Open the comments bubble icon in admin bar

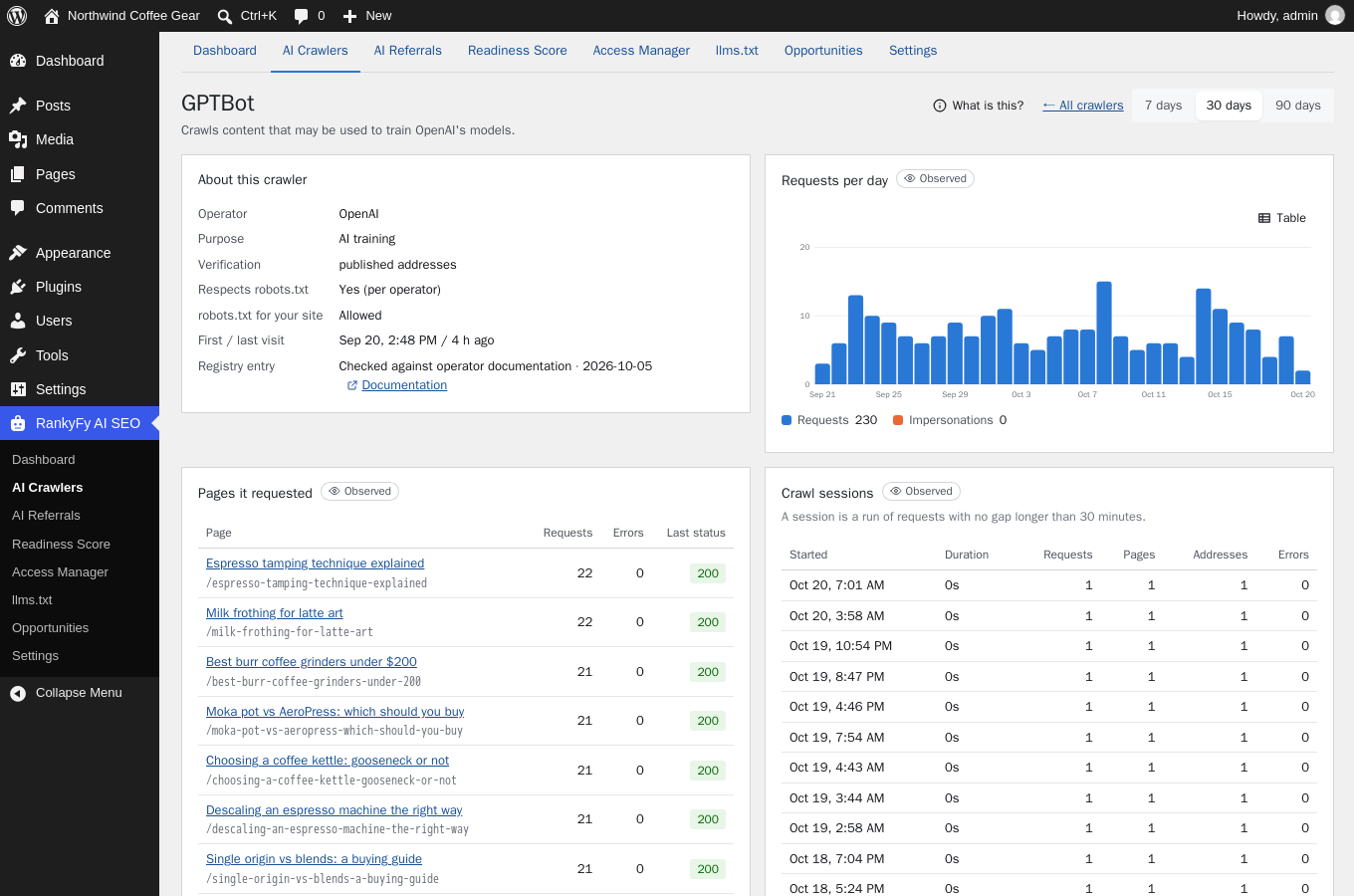pos(301,16)
